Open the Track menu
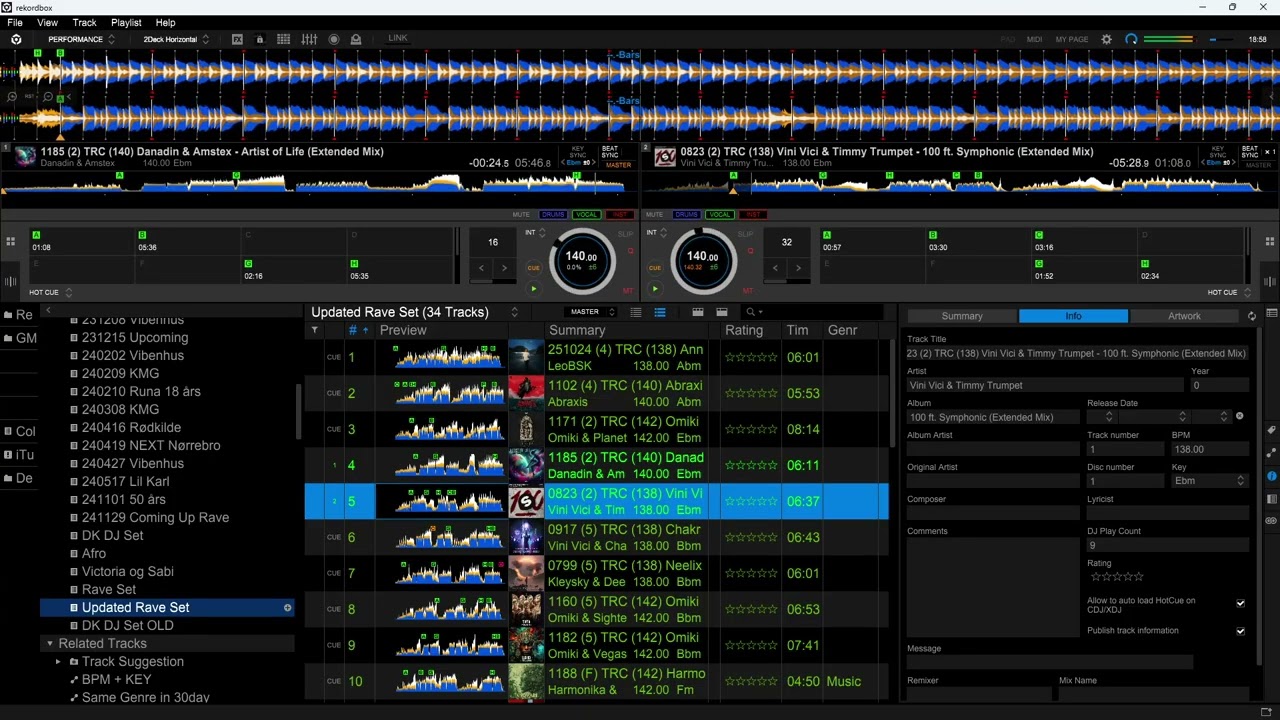Viewport: 1280px width, 720px height. coord(84,22)
